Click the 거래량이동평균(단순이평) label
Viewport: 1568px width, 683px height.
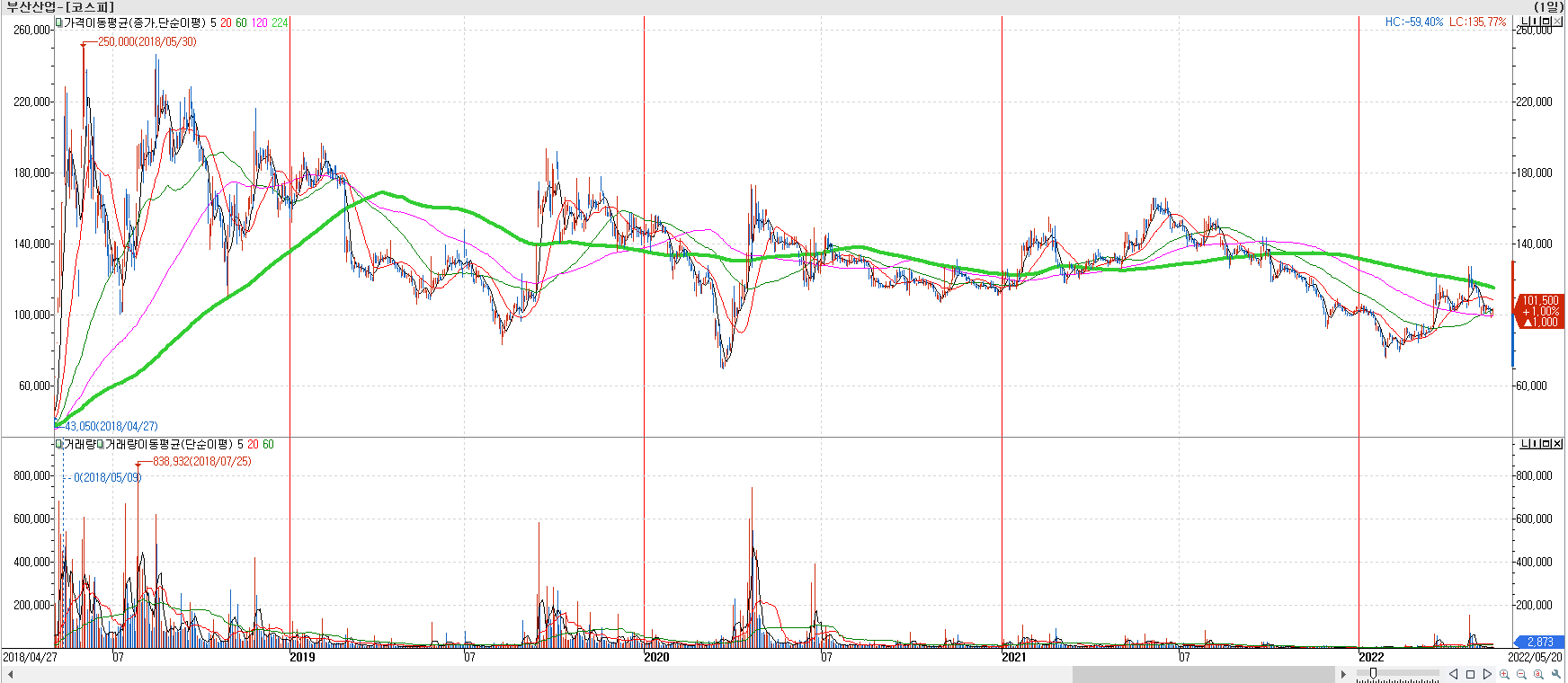[x=169, y=444]
